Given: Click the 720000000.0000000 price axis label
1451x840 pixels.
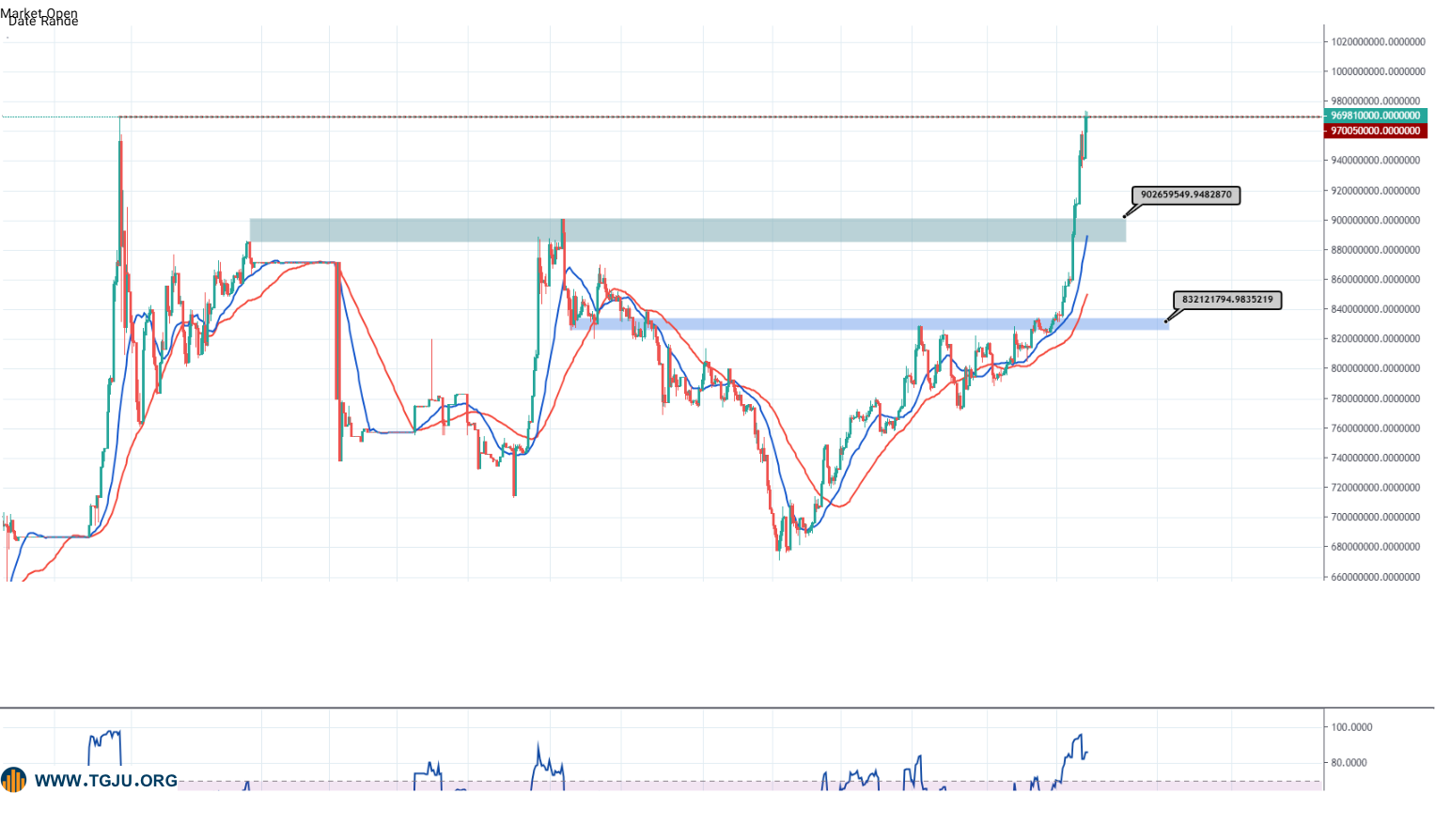Looking at the screenshot, I should click(1375, 488).
